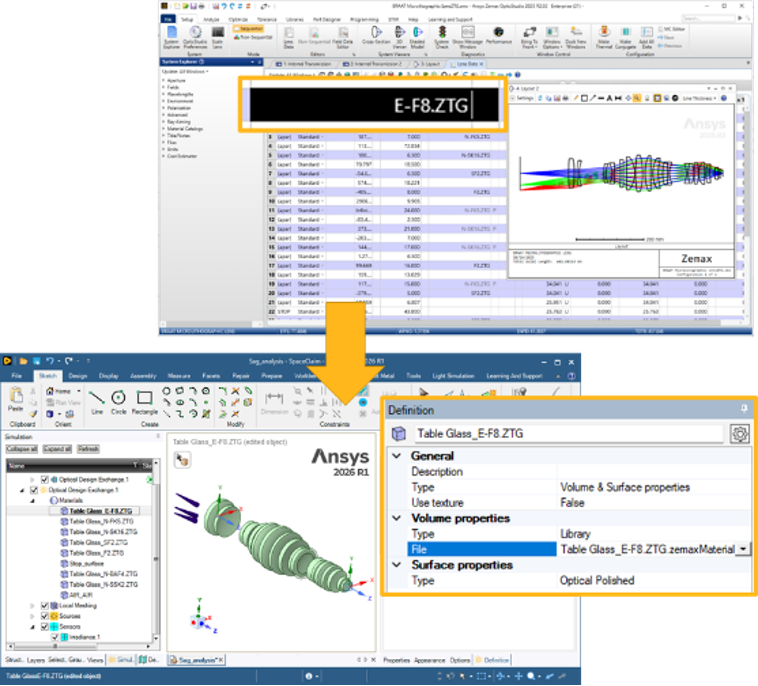Open System Explorer in OpticStudio ribbon
The image size is (758, 686).
tap(172, 37)
